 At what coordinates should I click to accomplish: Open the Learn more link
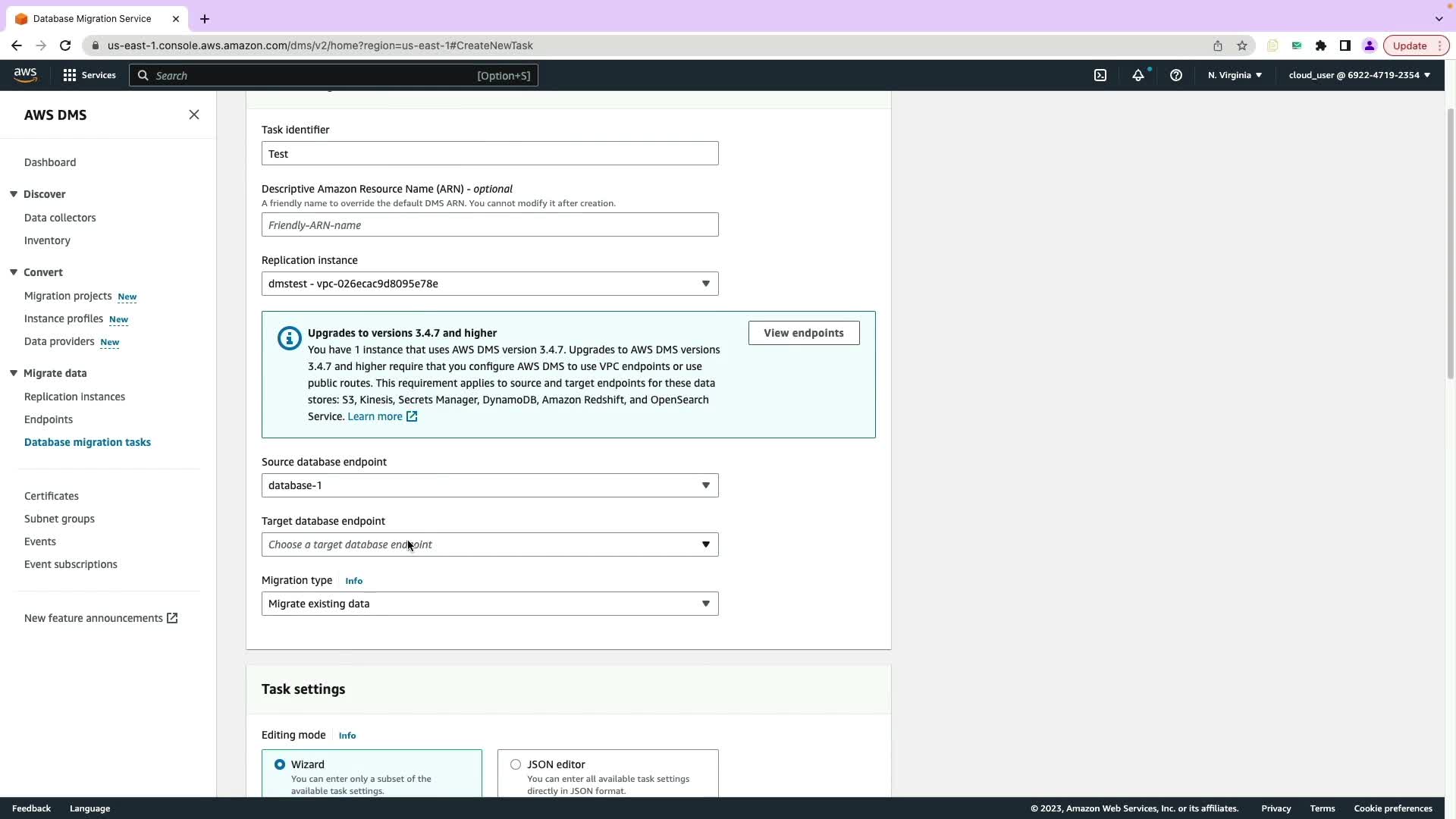[x=375, y=416]
